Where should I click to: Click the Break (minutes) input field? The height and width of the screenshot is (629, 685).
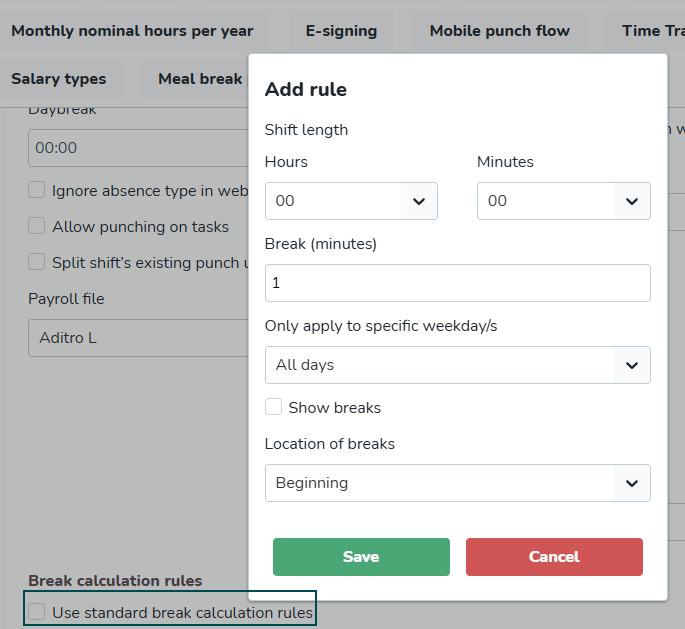pos(457,283)
